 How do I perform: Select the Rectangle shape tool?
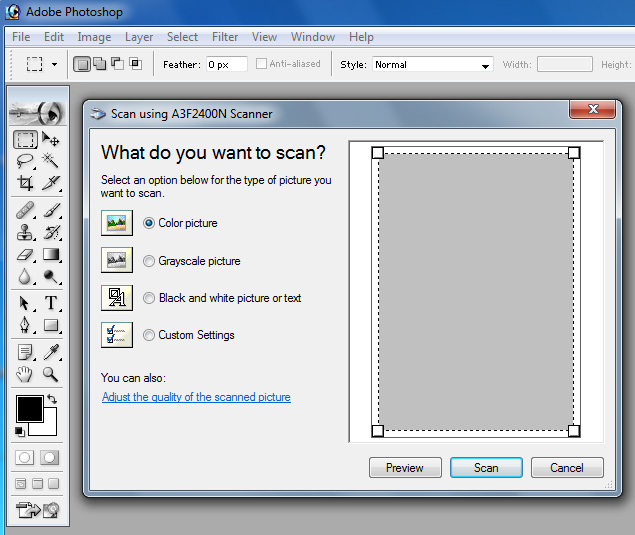[x=51, y=325]
